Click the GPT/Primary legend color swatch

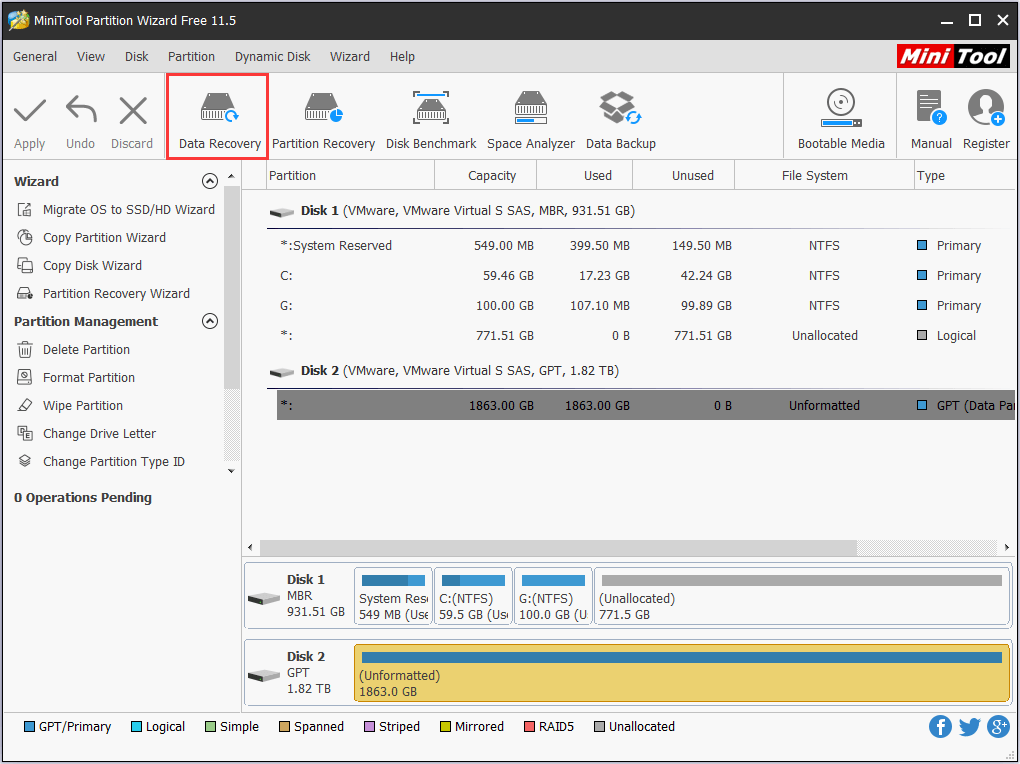[29, 726]
